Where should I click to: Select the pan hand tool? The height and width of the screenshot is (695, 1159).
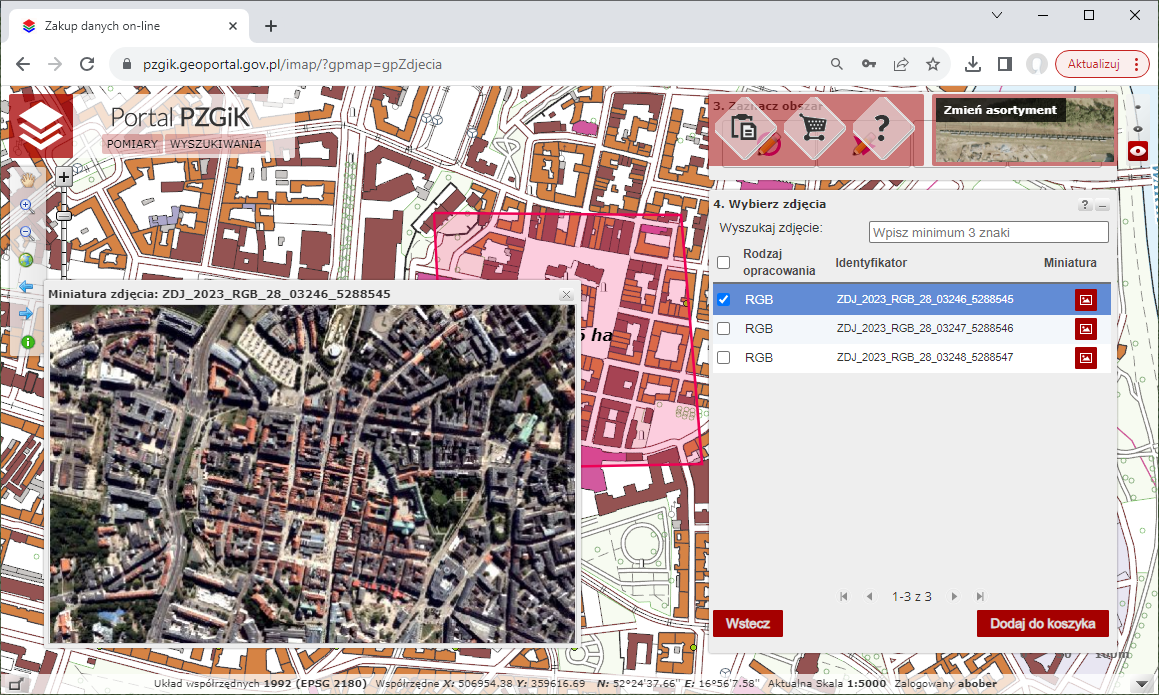[27, 179]
